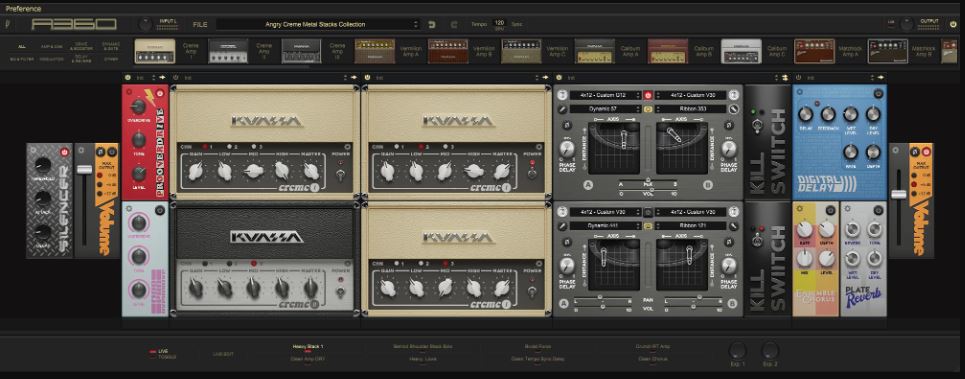Open the upper cabinet's 4x12 - Custom V30 dropdown
Viewport: 965px width, 379px height.
point(691,95)
